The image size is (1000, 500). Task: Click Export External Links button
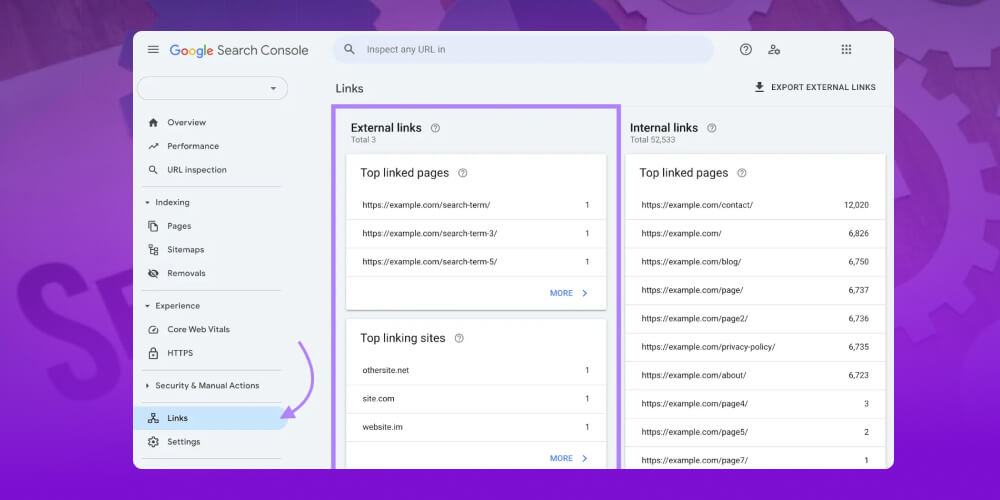tap(814, 88)
